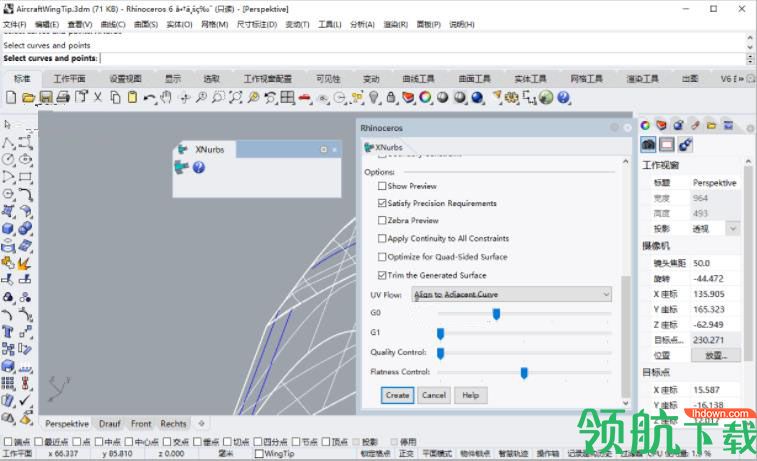Click the light bulb Hide objects icon
Viewport: 757px width, 461px height.
point(374,98)
